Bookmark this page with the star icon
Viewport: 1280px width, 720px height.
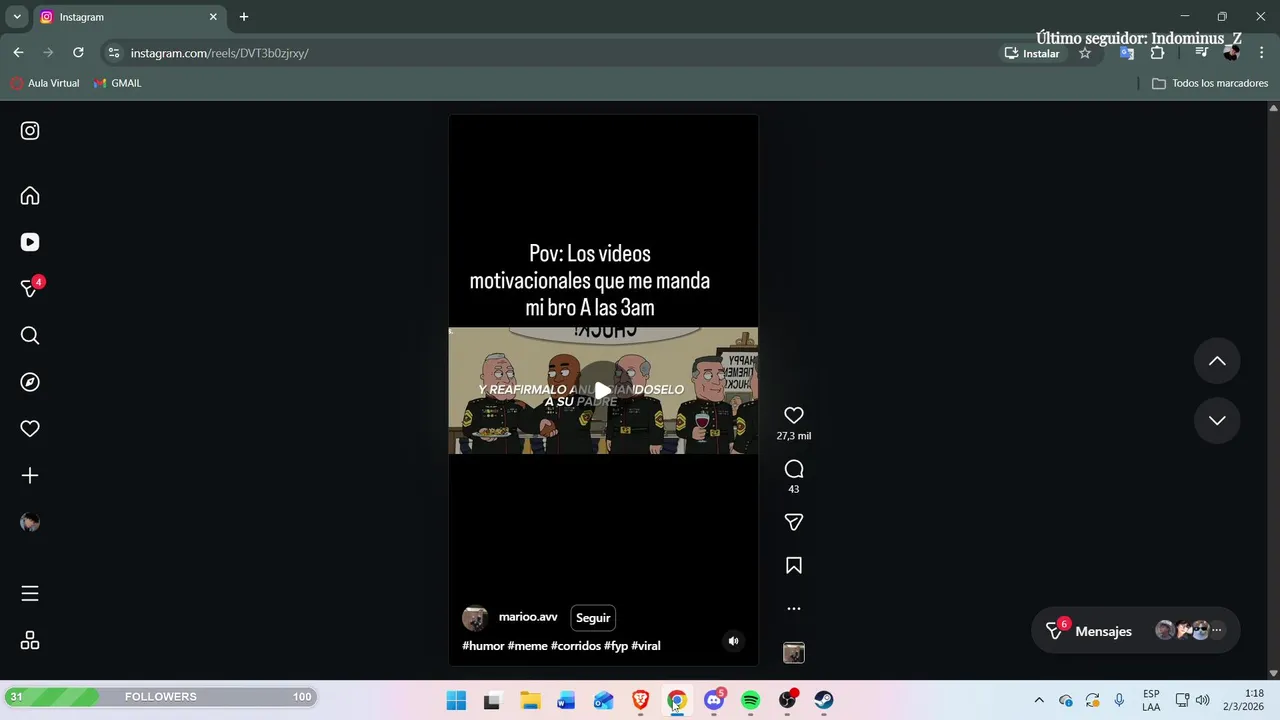(x=1085, y=53)
